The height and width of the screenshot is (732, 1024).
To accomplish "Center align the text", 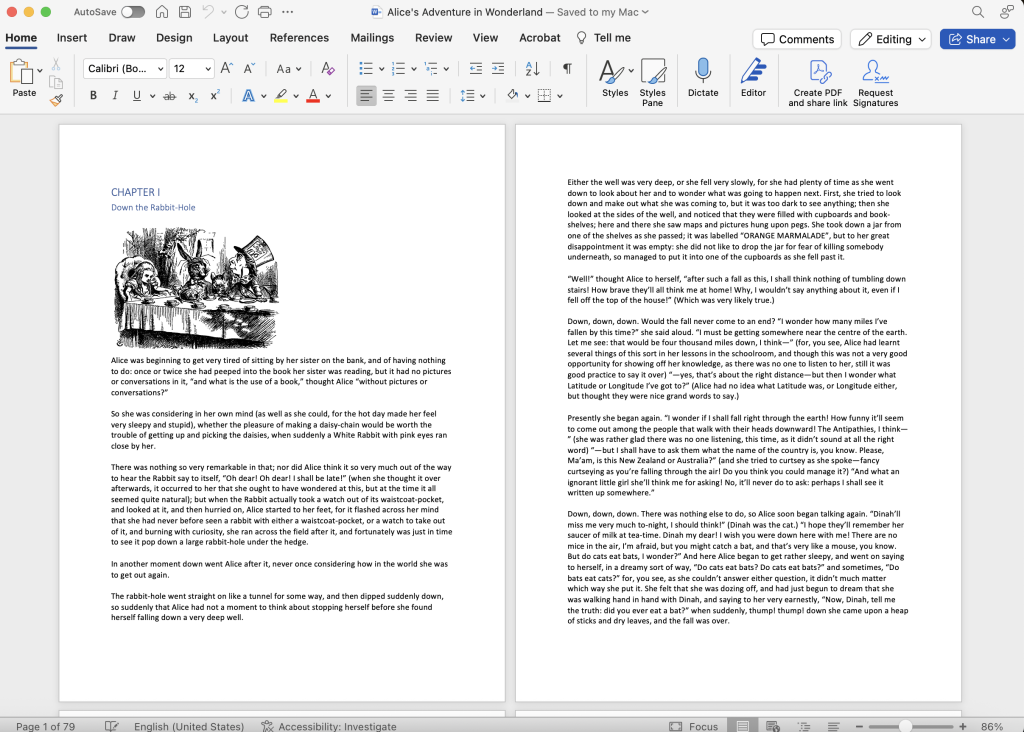I will tap(388, 96).
